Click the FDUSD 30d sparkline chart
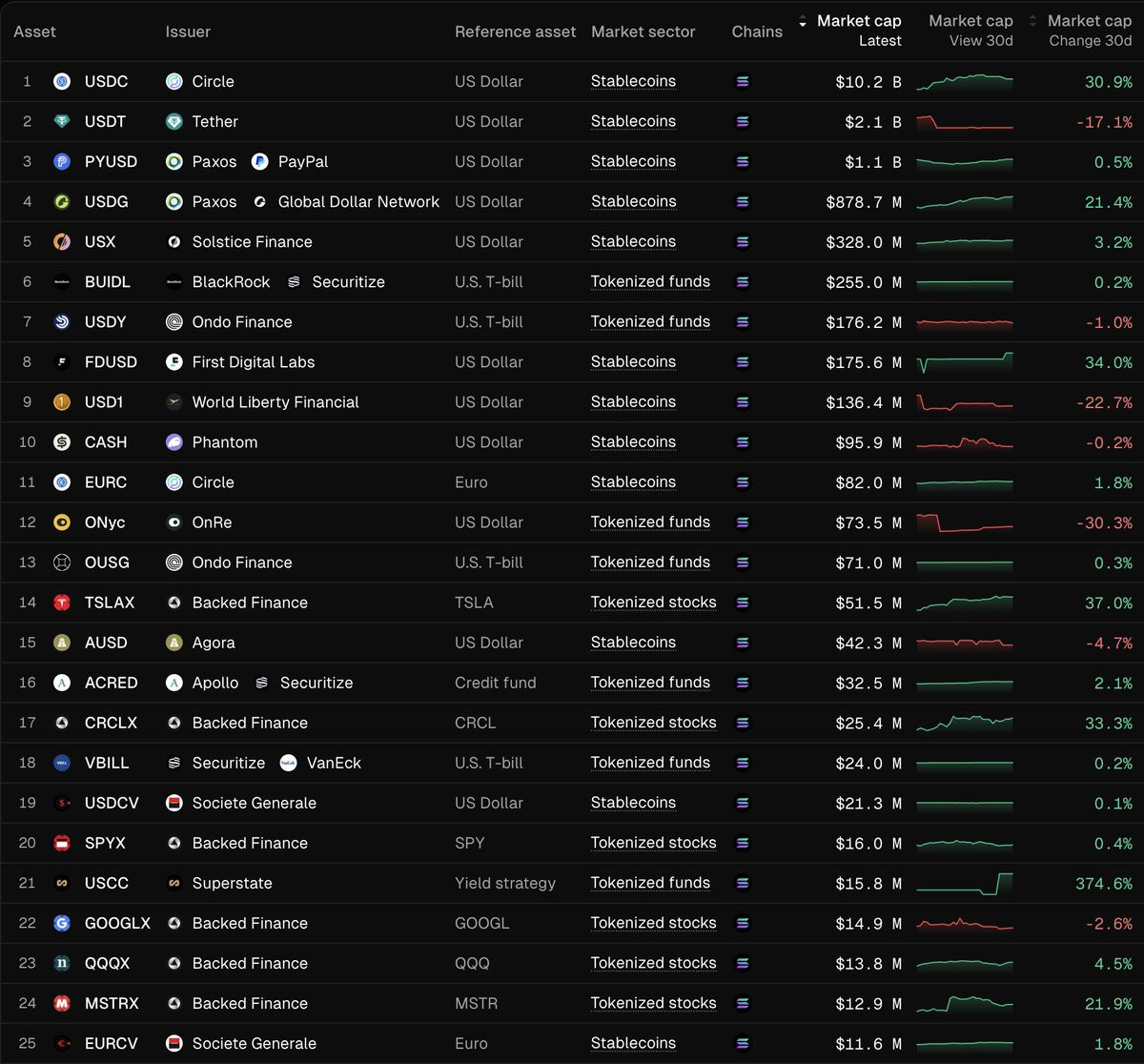The height and width of the screenshot is (1064, 1144). click(965, 362)
